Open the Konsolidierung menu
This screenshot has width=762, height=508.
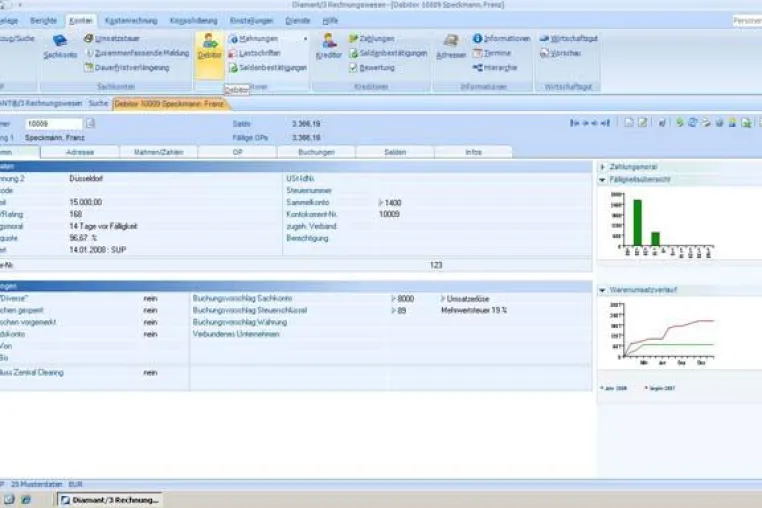click(x=193, y=21)
